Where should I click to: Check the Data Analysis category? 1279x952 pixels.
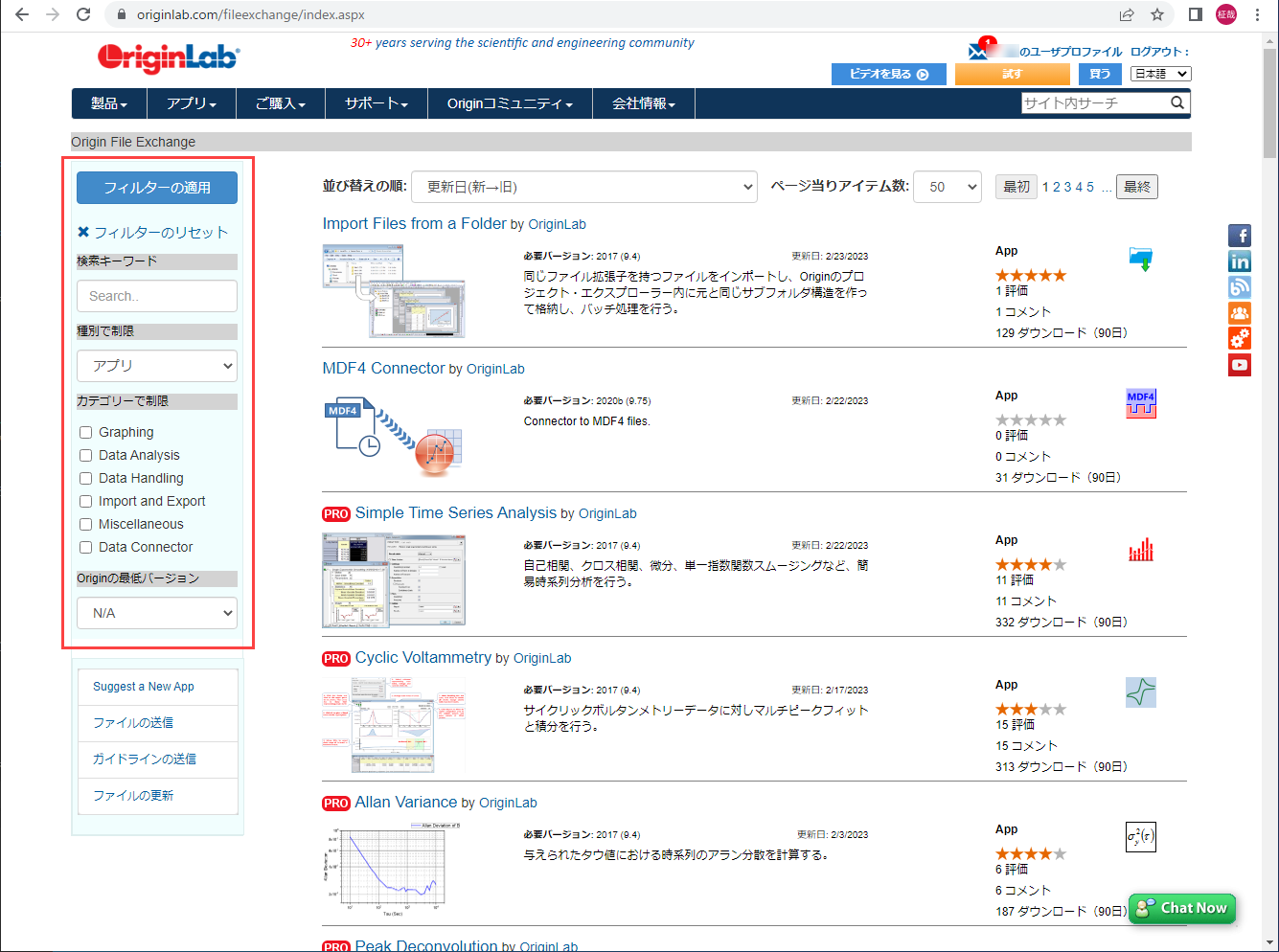point(85,456)
